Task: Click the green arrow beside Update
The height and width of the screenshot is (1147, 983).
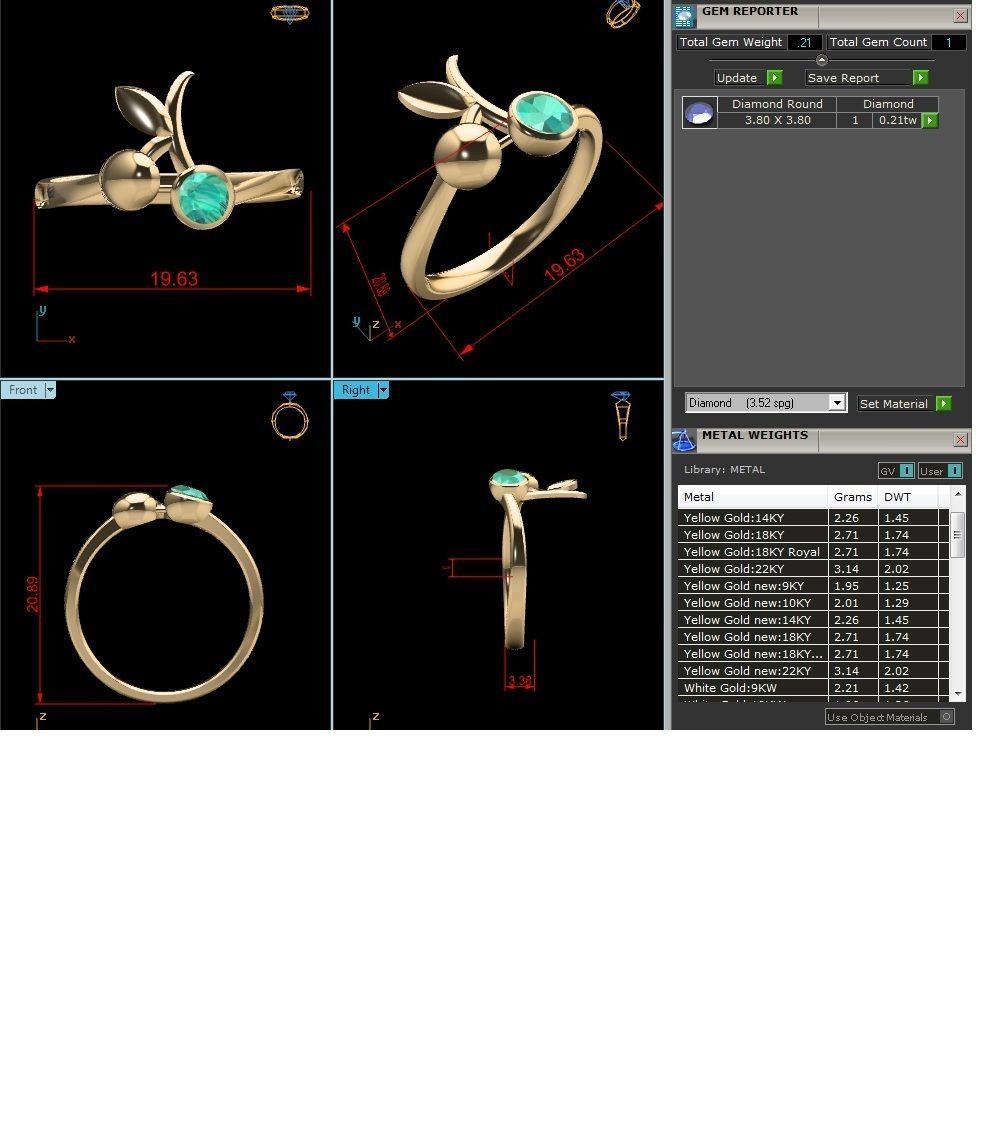Action: click(x=775, y=78)
